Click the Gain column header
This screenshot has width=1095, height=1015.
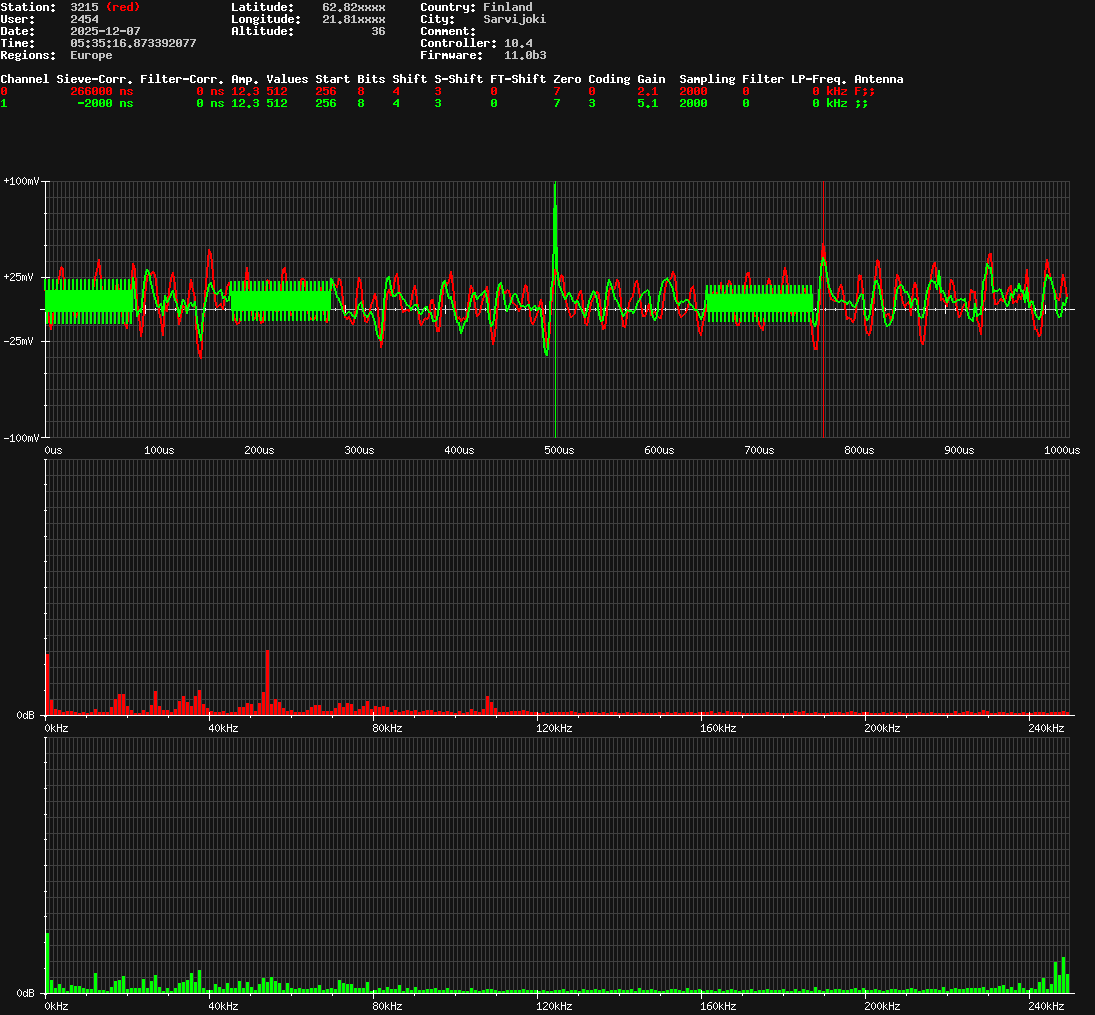(651, 79)
